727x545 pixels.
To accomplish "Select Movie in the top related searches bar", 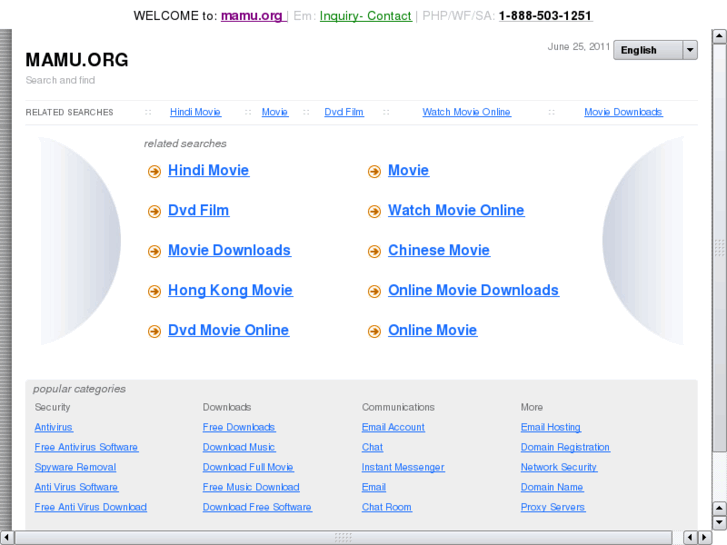I will 275,112.
